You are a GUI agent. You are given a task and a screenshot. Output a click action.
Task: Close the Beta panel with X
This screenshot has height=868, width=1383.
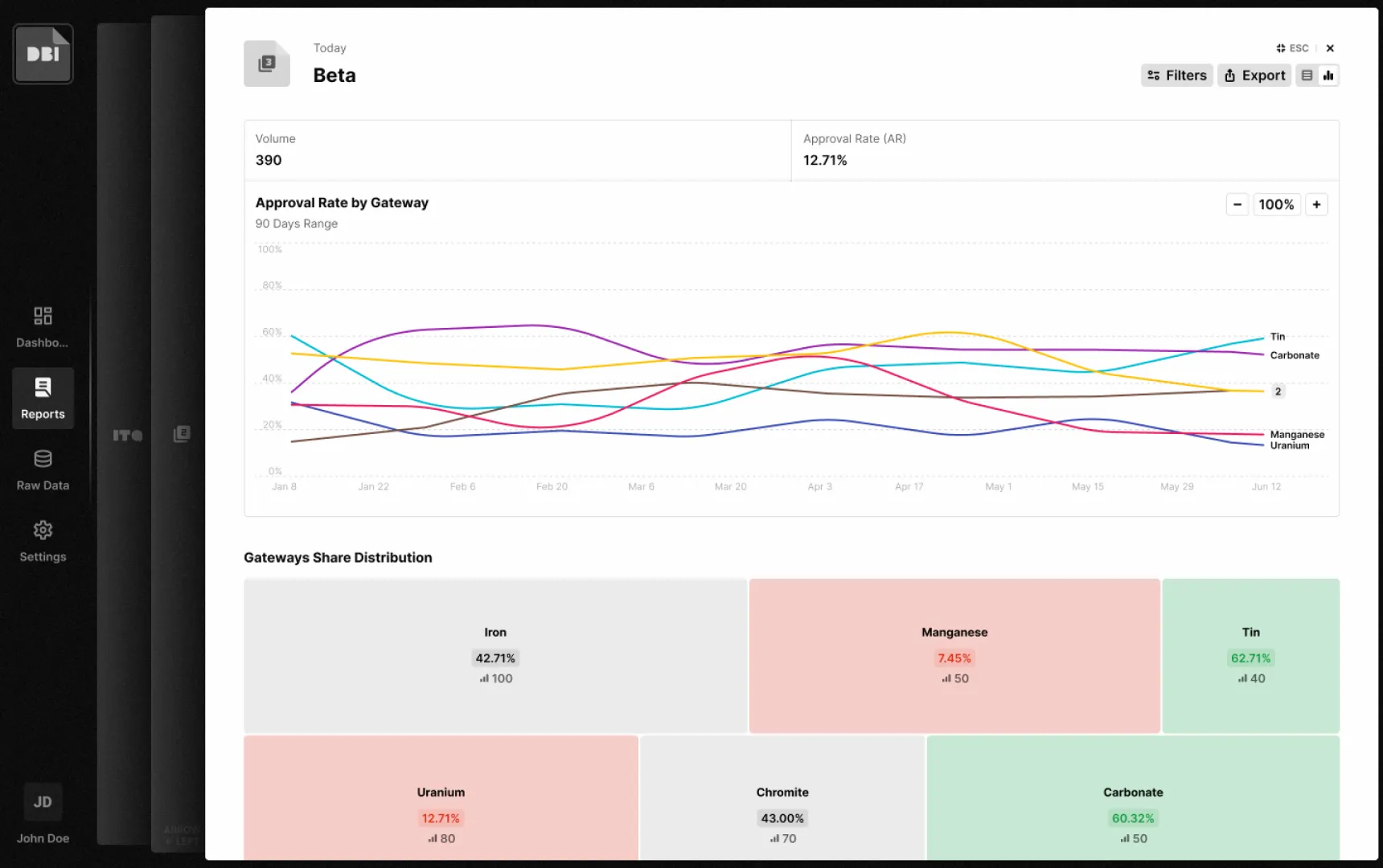[1330, 48]
